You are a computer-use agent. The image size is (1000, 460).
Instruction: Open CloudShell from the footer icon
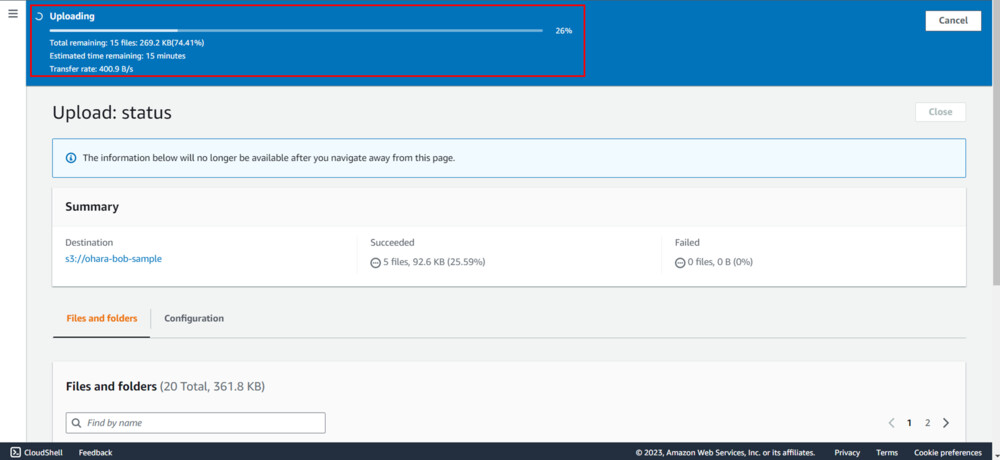tap(14, 452)
